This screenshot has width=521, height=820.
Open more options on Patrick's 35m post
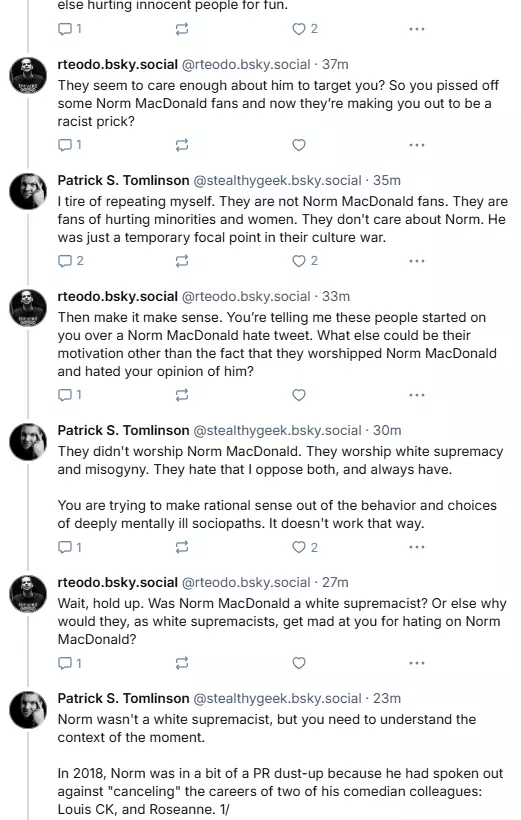pos(416,260)
